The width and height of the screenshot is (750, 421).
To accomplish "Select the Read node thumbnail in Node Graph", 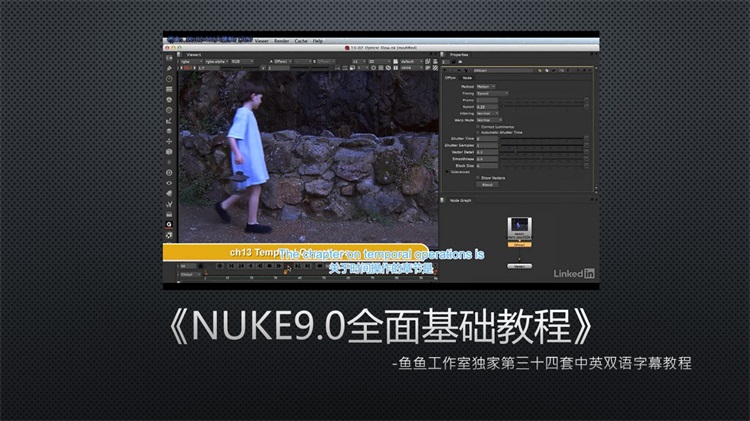I will click(x=519, y=229).
